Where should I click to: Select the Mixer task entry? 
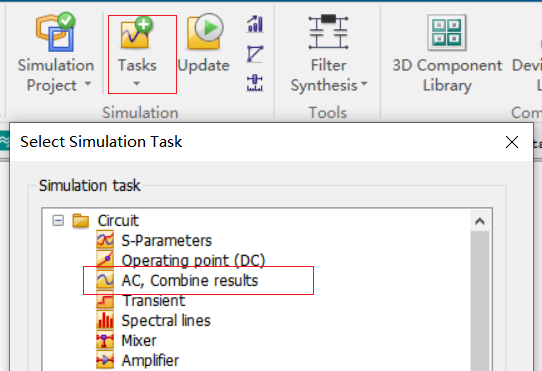(x=139, y=341)
